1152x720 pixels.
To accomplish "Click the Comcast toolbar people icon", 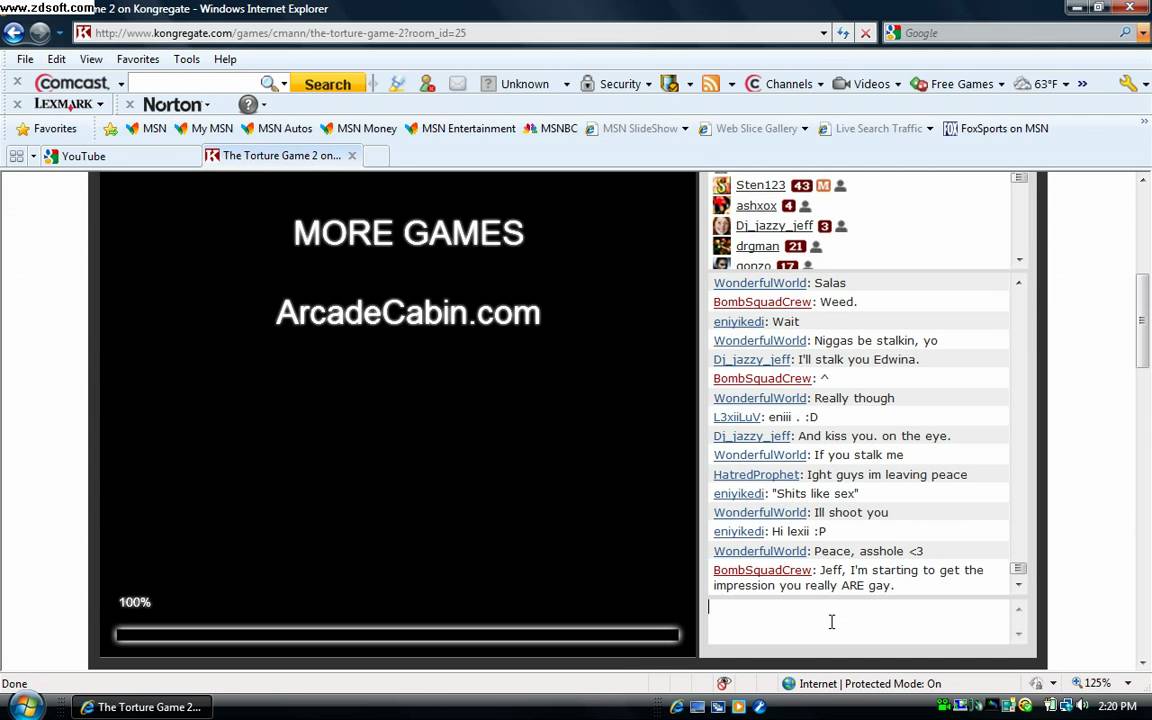I will click(428, 84).
